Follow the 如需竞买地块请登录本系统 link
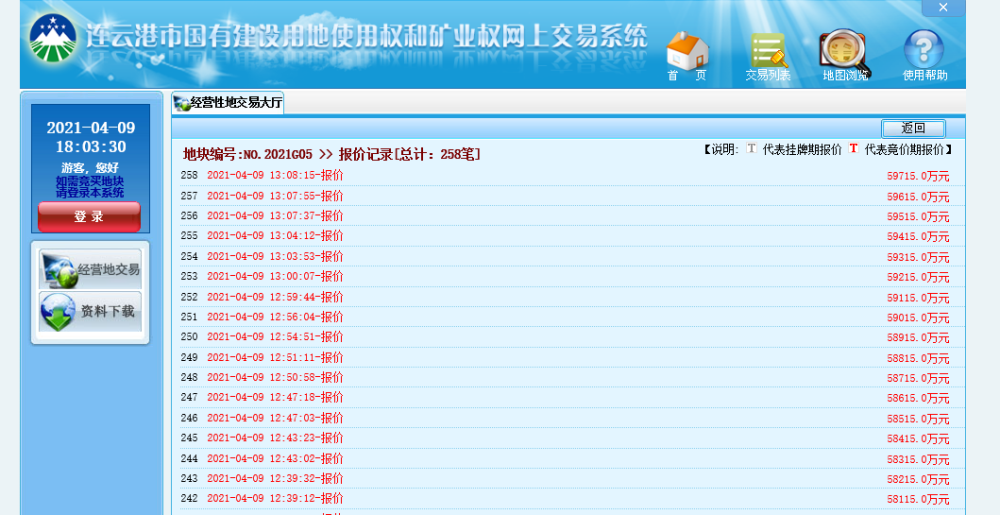The height and width of the screenshot is (515, 1000). tap(90, 187)
